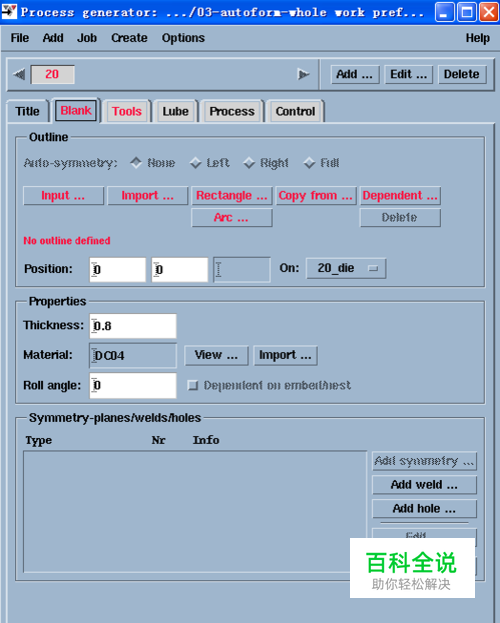Click the step number 20 field
The height and width of the screenshot is (623, 500).
(x=52, y=74)
